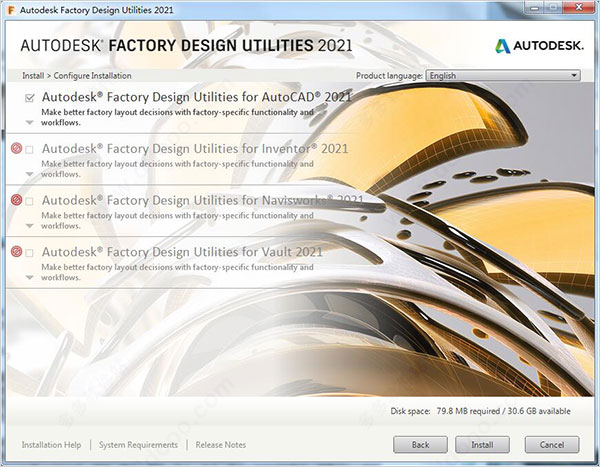The image size is (600, 467).
Task: Tick the Factory Design Utilities for Vault checkbox
Action: pos(29,253)
